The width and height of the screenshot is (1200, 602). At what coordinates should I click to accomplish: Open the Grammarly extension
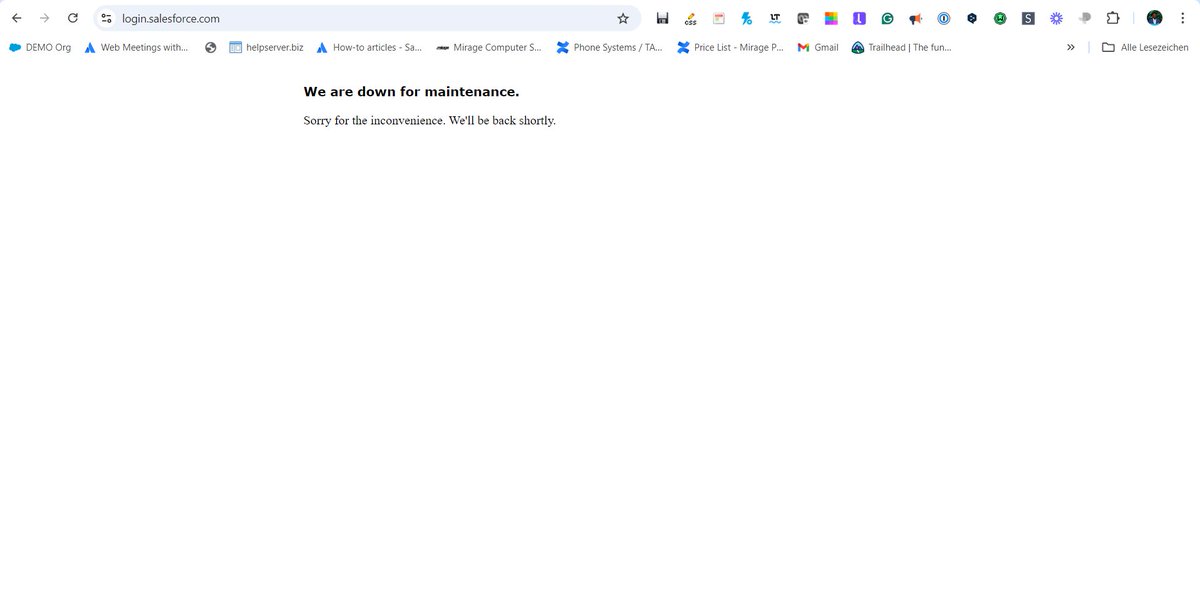pos(886,18)
